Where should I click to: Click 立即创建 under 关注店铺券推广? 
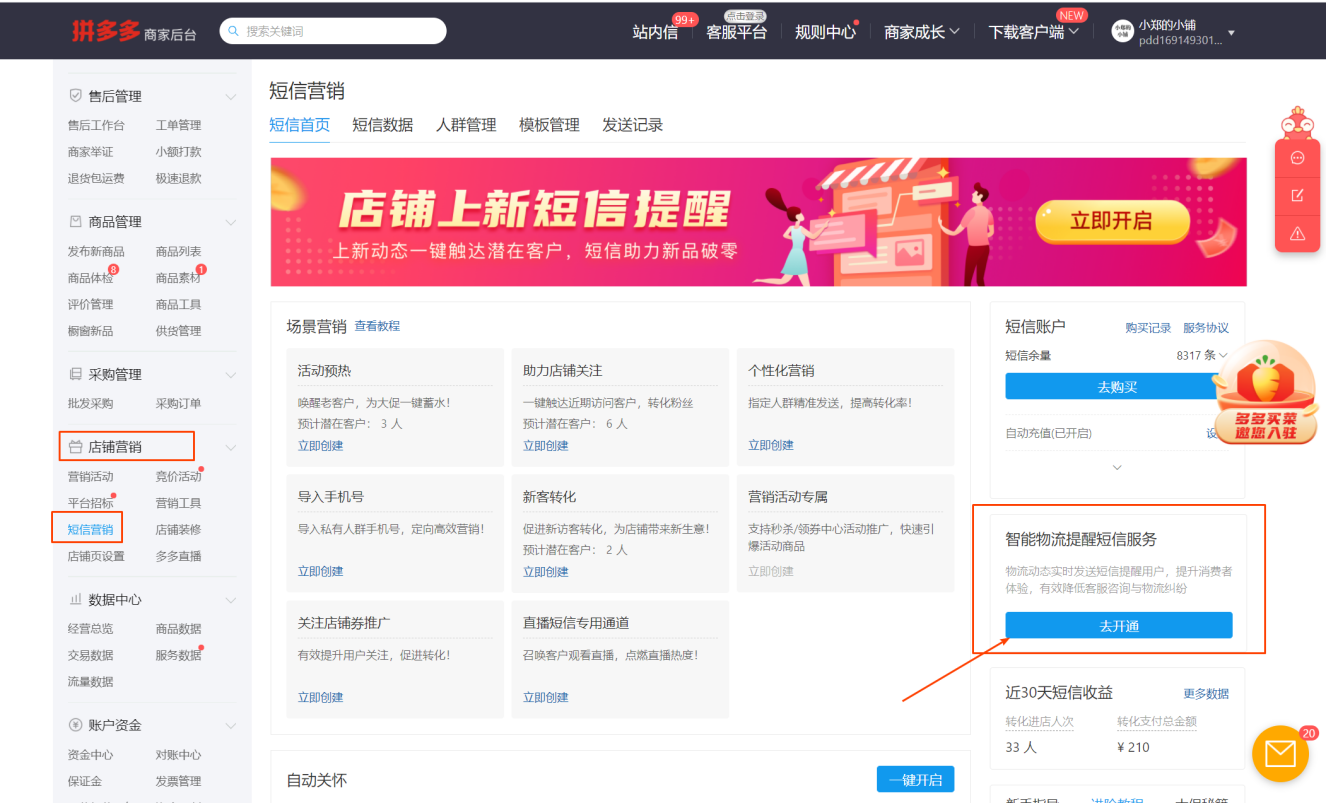click(320, 698)
